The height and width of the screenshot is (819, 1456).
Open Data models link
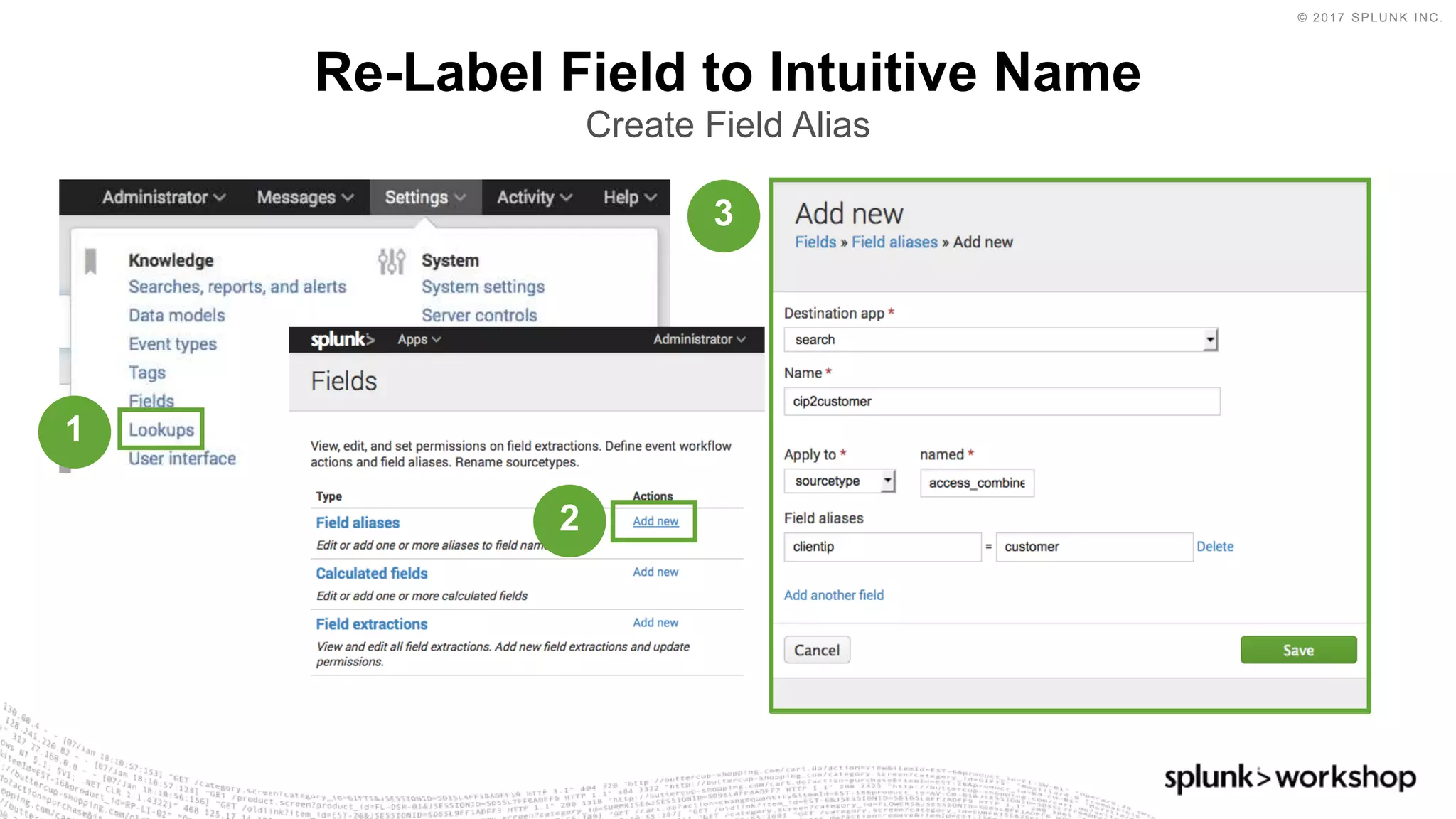click(177, 315)
